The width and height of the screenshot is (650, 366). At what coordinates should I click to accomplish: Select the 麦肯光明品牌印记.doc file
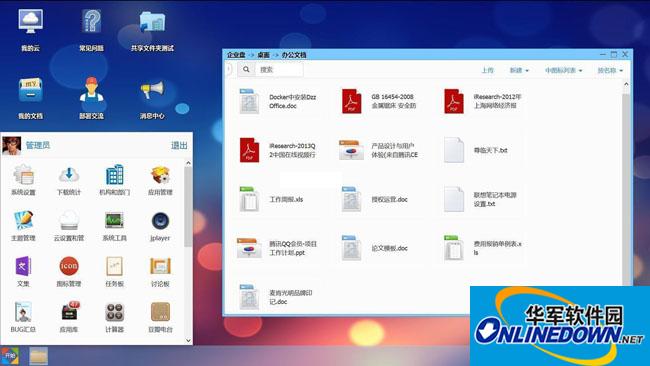[x=249, y=297]
